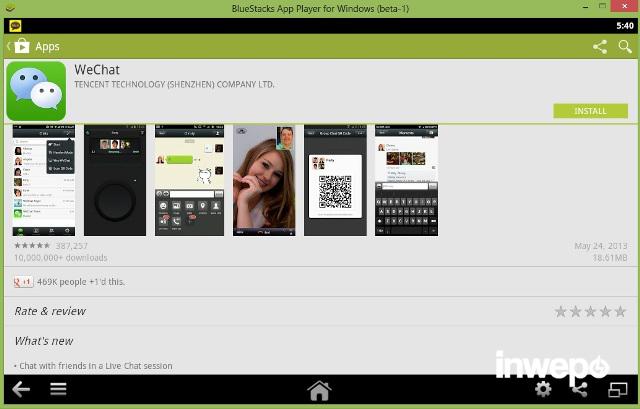Screen dimensions: 640x409
Task: Share the WeChat app via header icon
Action: (x=600, y=47)
